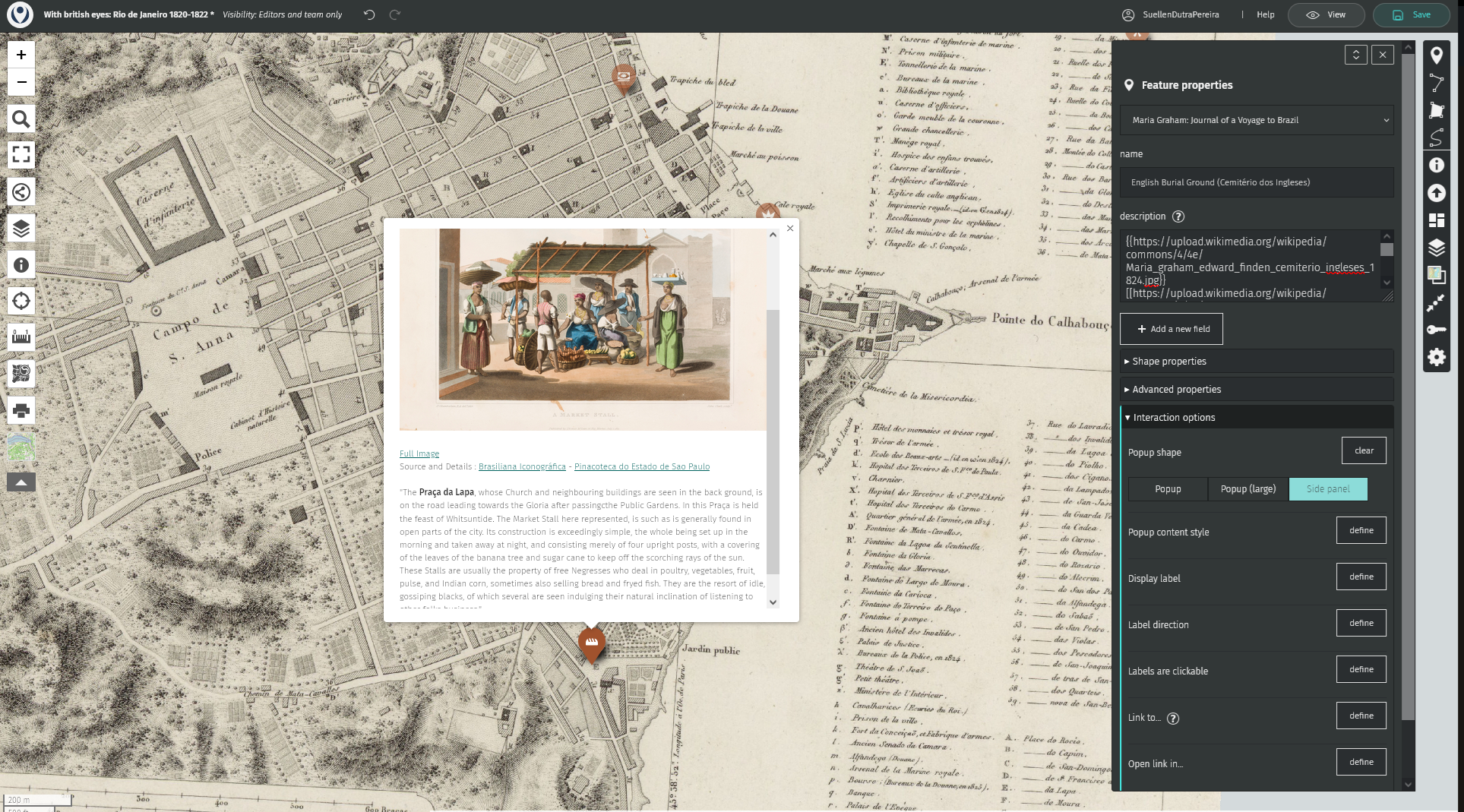This screenshot has width=1464, height=812.
Task: Expand the Advanced properties section
Action: pos(1176,390)
